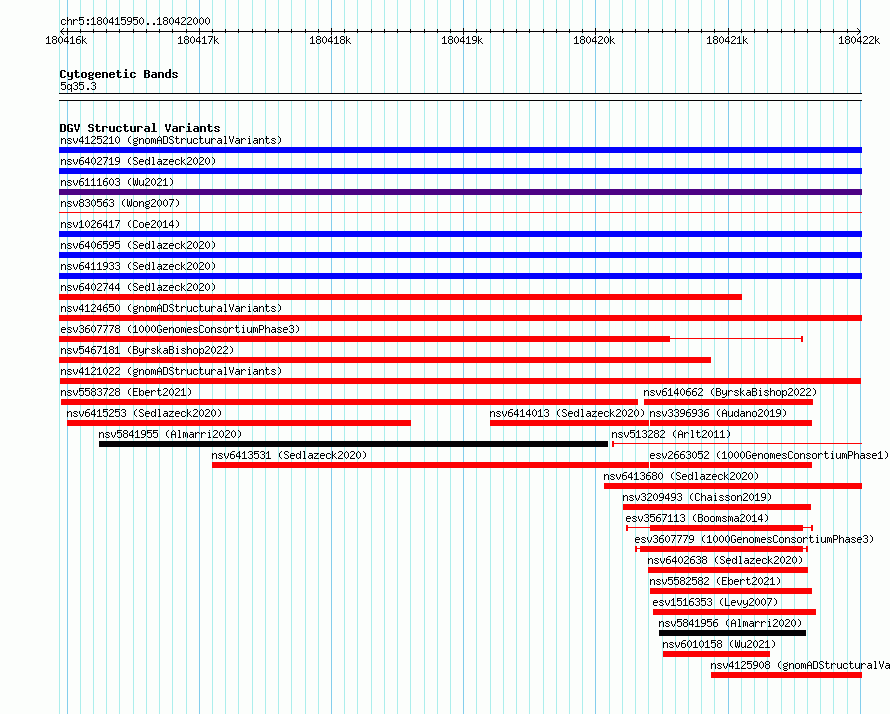Open the nsv6414013 (Sedlazeck2020) label
The image size is (890, 714).
pos(567,413)
